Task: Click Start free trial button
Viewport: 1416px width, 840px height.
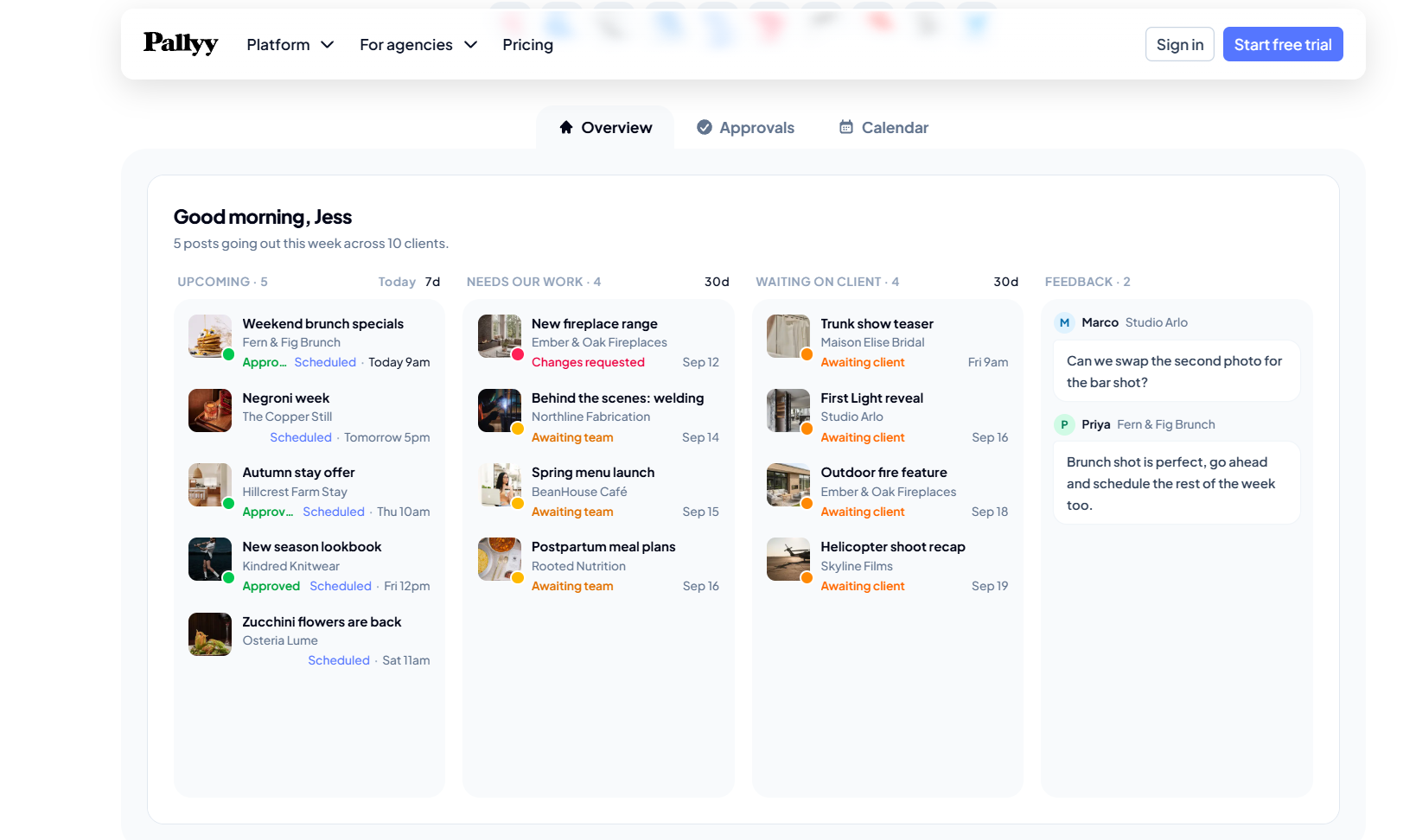Action: pyautogui.click(x=1283, y=44)
